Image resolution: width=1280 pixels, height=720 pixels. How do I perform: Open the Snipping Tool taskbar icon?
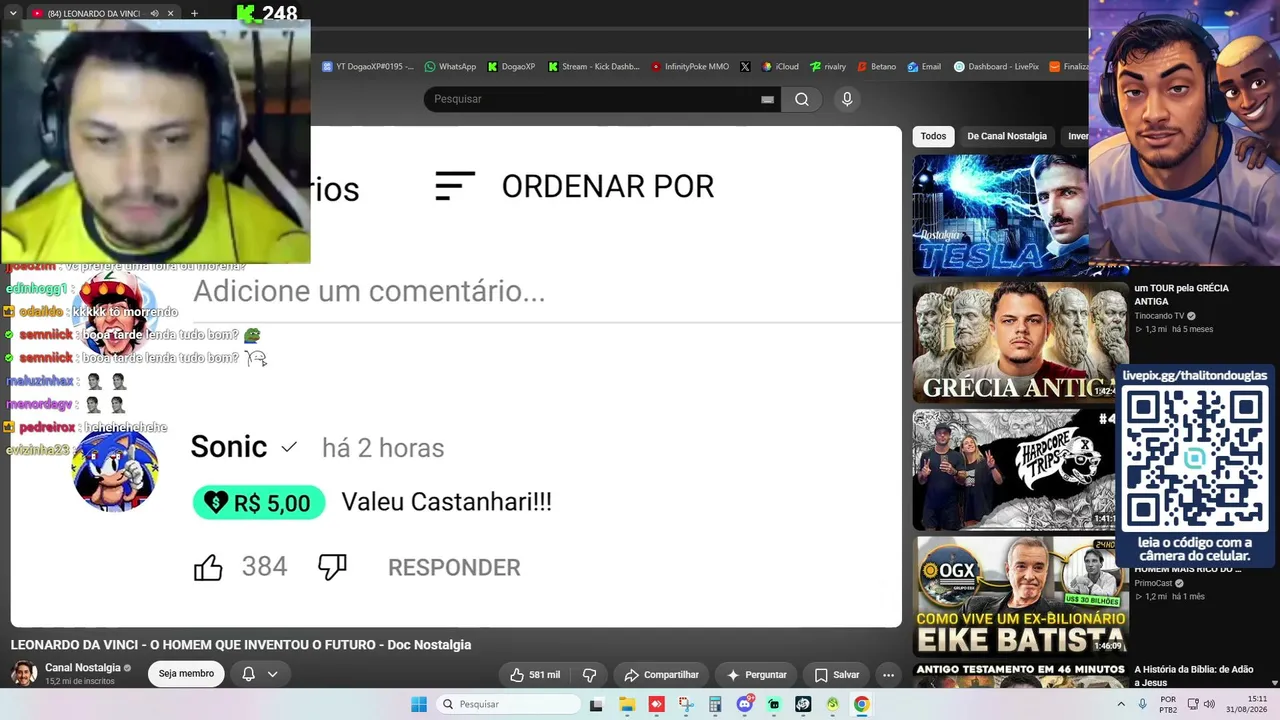(686, 704)
